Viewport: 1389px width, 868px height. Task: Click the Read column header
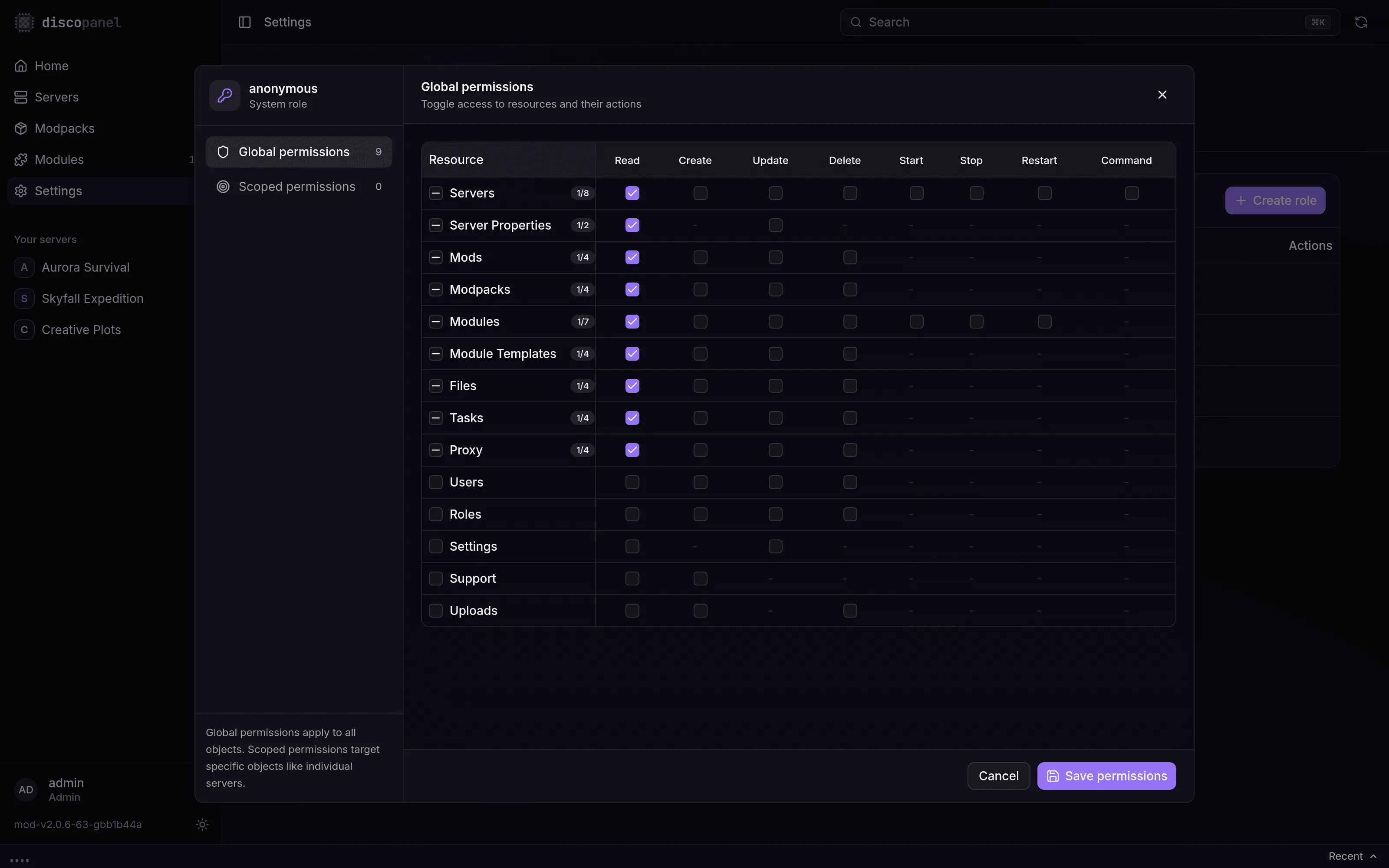coord(627,161)
